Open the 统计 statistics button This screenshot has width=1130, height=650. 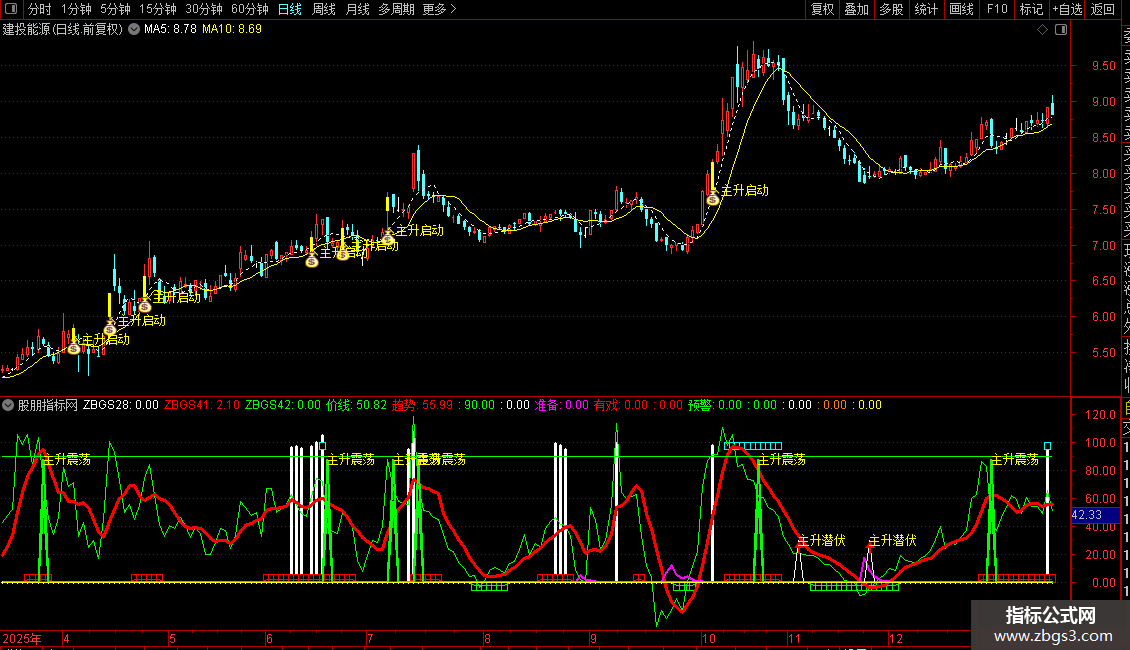(926, 9)
